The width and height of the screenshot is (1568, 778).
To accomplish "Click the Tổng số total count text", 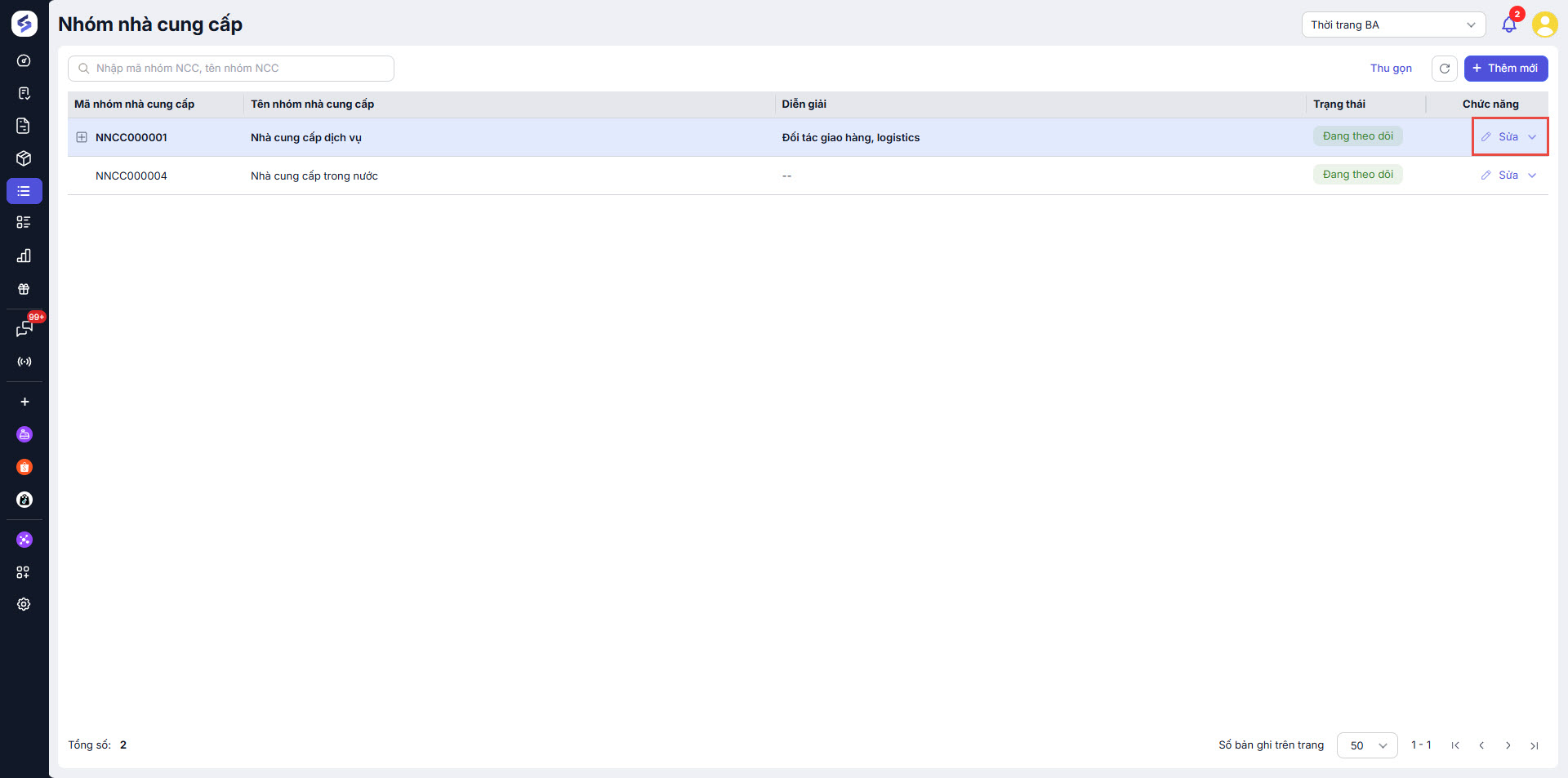I will 97,745.
